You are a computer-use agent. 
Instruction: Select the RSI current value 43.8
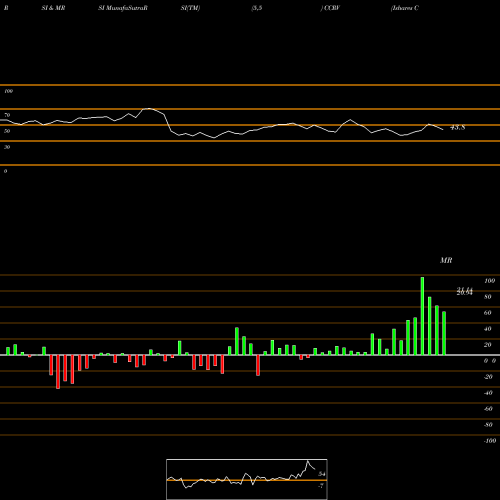[457, 127]
